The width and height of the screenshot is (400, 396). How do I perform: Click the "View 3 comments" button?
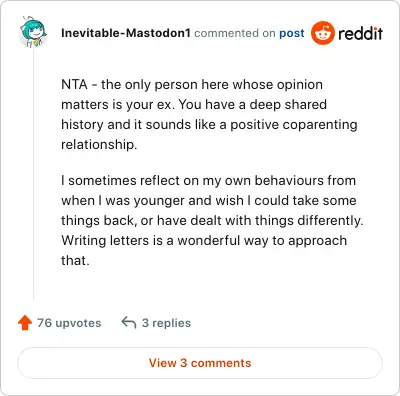pyautogui.click(x=200, y=363)
